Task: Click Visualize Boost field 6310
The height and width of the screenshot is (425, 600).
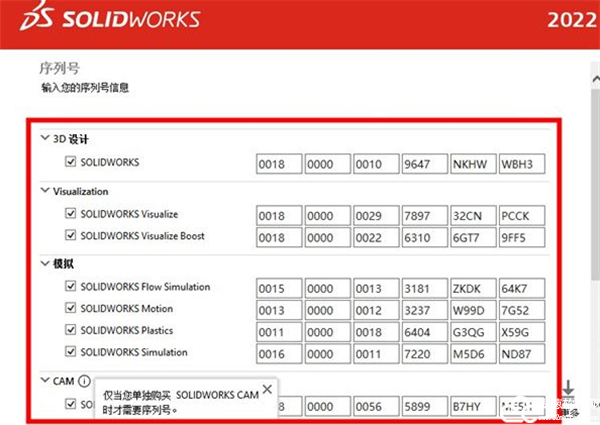Action: click(x=425, y=238)
